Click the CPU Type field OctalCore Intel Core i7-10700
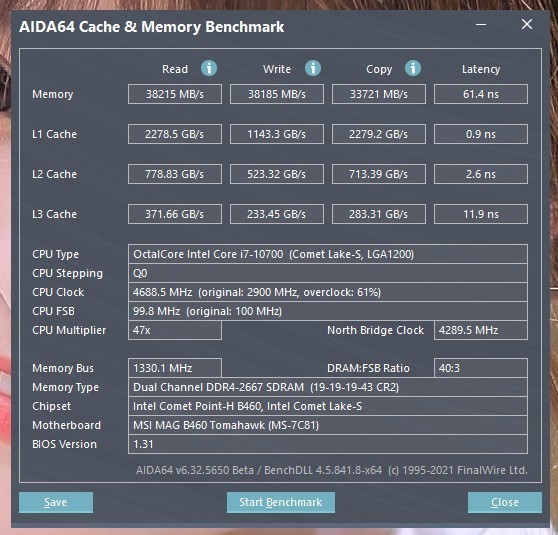 point(328,254)
